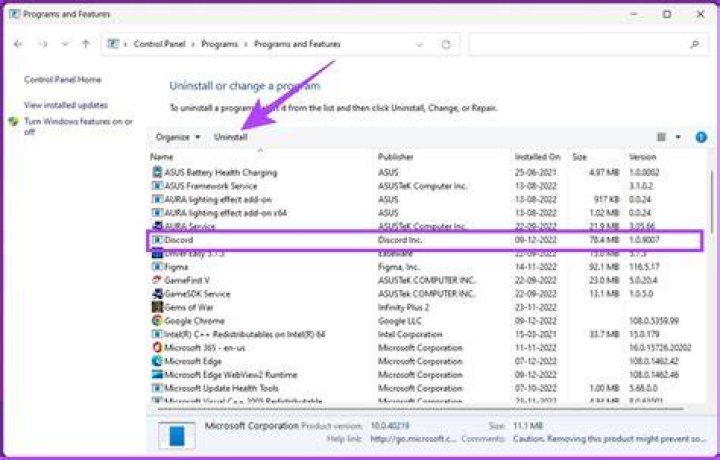Screen dimensions: 720x460
Task: Select the ASUS Framework Service entry
Action: pyautogui.click(x=211, y=186)
